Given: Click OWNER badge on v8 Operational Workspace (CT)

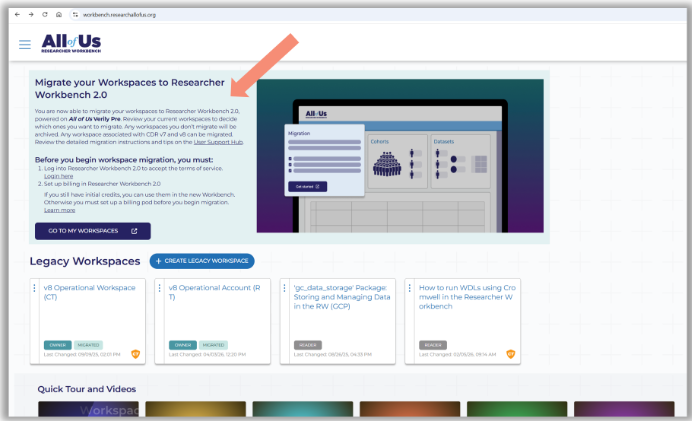Looking at the screenshot, I should pyautogui.click(x=57, y=345).
